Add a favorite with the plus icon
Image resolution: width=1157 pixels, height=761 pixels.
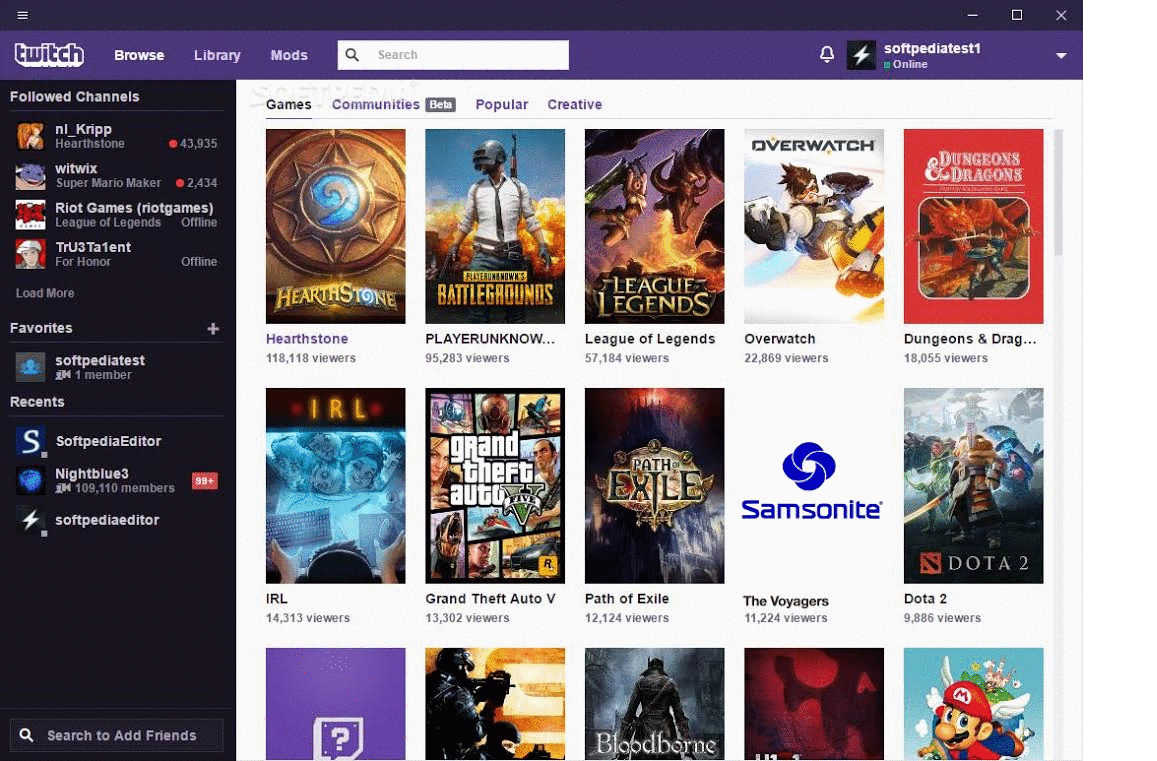point(213,328)
